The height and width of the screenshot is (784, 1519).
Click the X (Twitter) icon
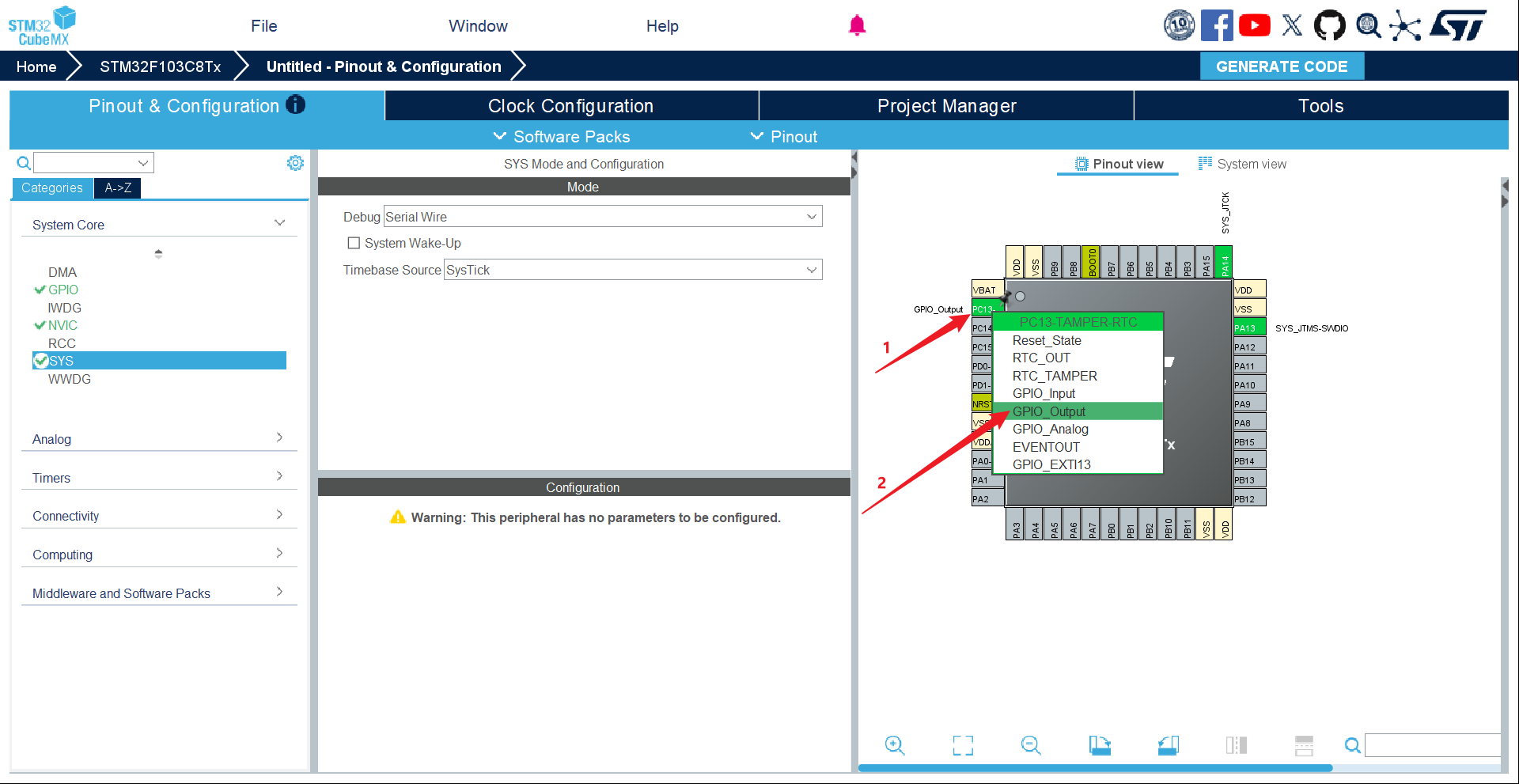[1292, 25]
